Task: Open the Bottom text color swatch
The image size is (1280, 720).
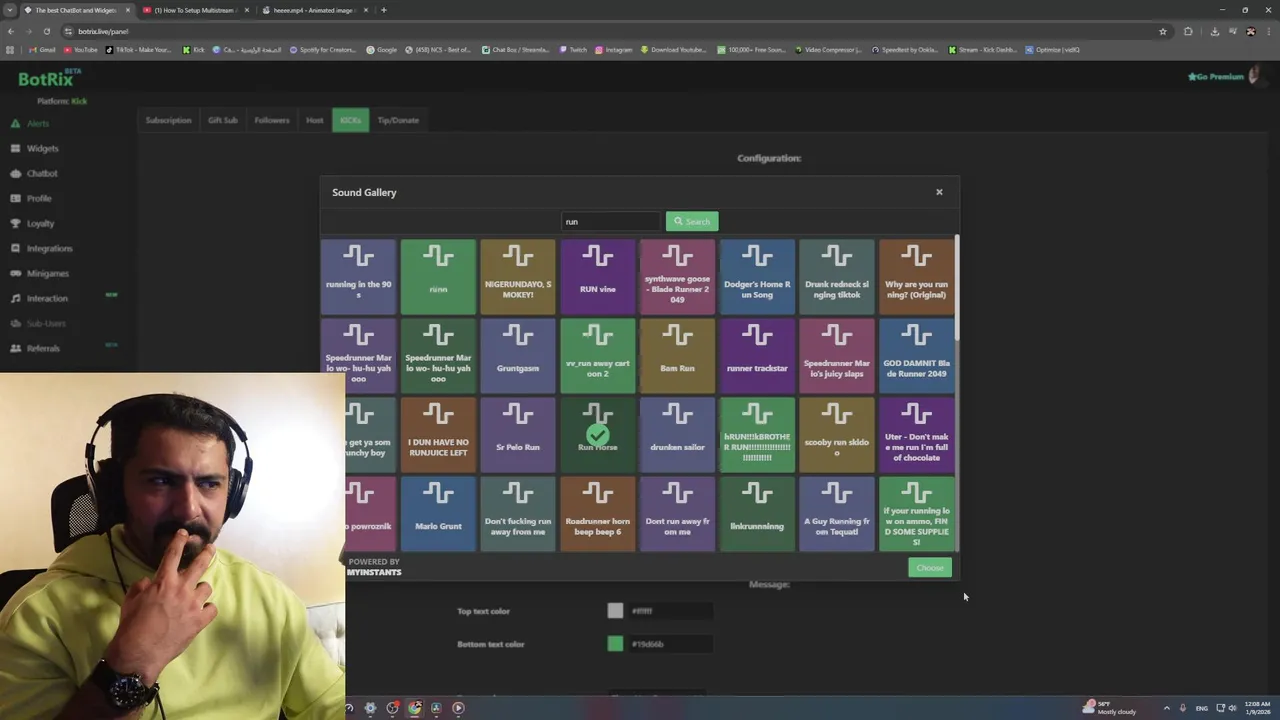Action: [x=615, y=644]
